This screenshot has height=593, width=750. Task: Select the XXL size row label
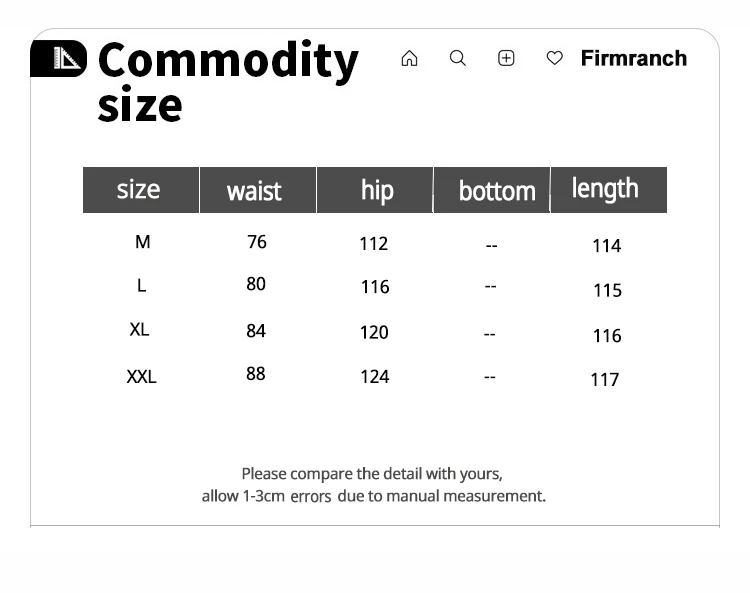pos(141,377)
